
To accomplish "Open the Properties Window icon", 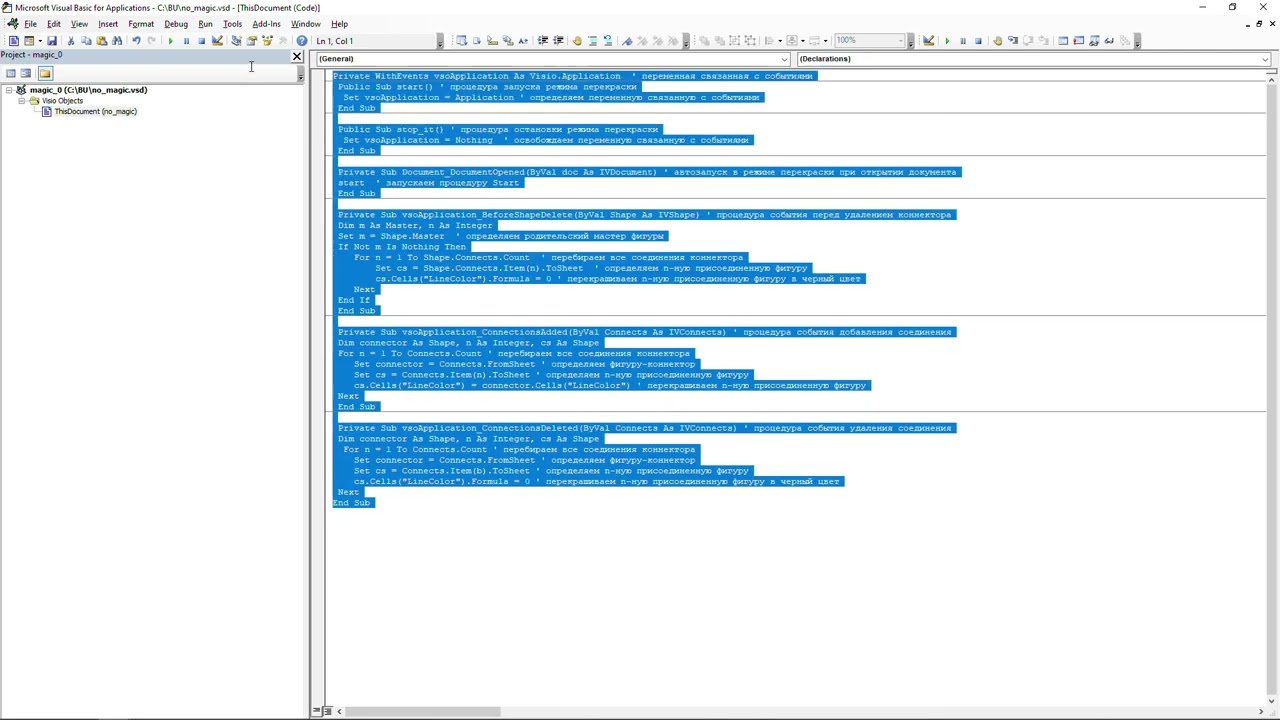I will [251, 41].
